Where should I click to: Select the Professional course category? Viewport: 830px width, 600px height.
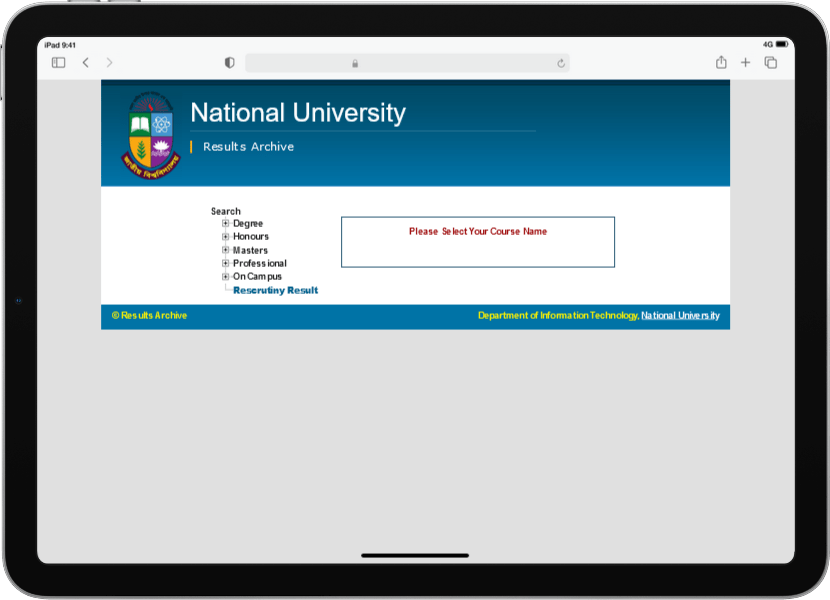pyautogui.click(x=260, y=263)
